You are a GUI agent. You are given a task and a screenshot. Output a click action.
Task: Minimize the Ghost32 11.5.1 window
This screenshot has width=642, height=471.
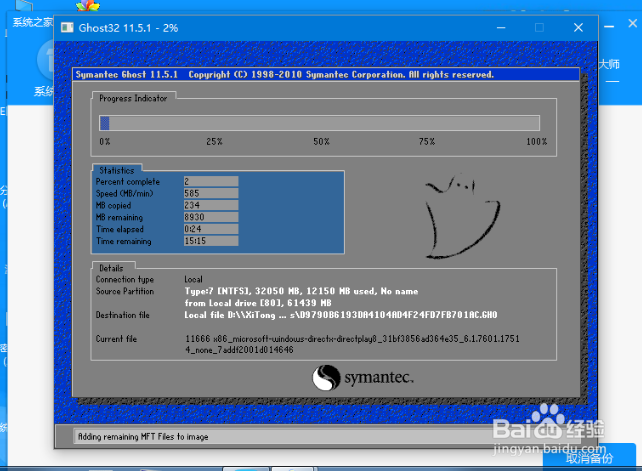pyautogui.click(x=501, y=28)
